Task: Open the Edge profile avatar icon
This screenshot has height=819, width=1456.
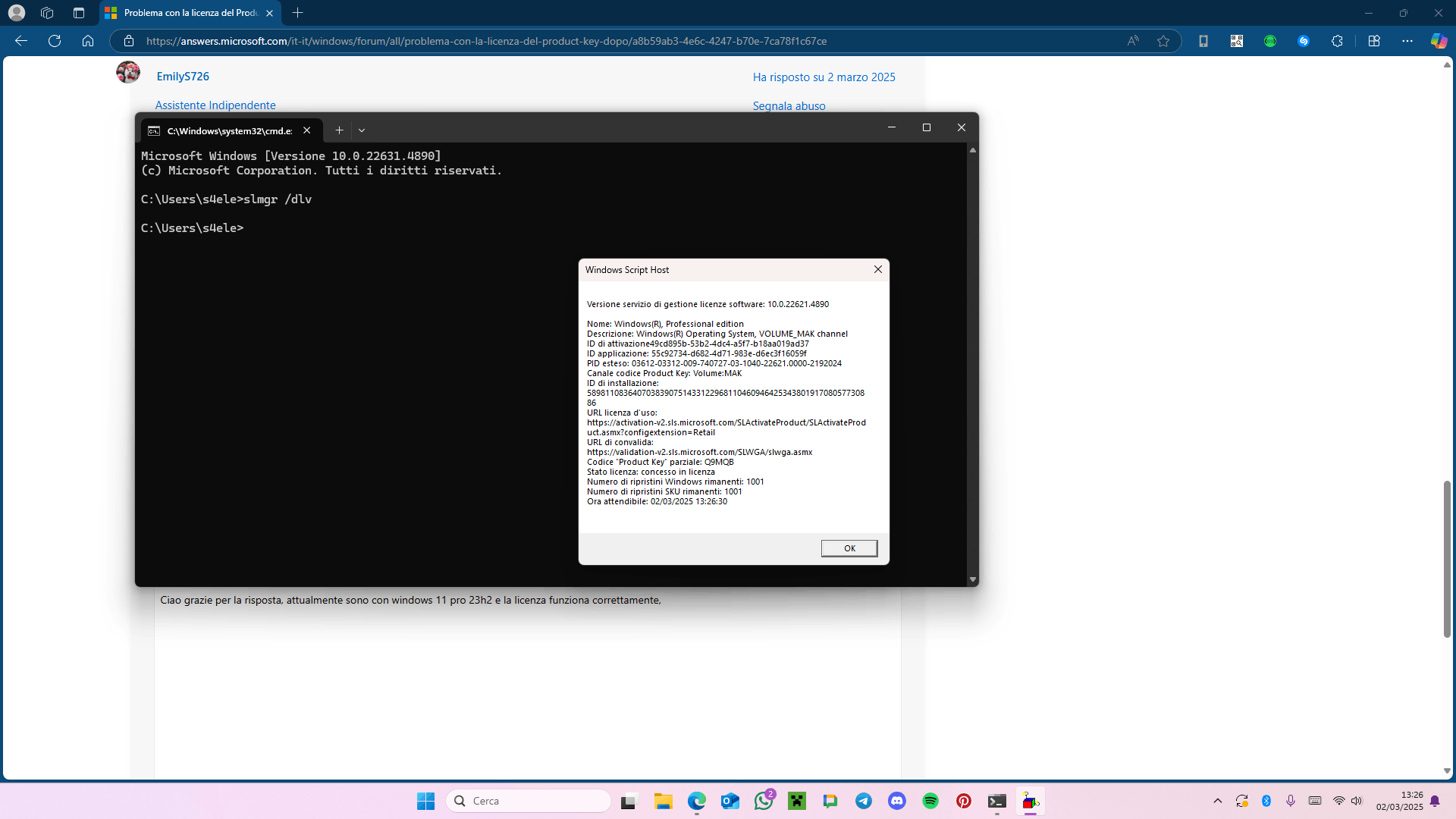Action: coord(17,13)
